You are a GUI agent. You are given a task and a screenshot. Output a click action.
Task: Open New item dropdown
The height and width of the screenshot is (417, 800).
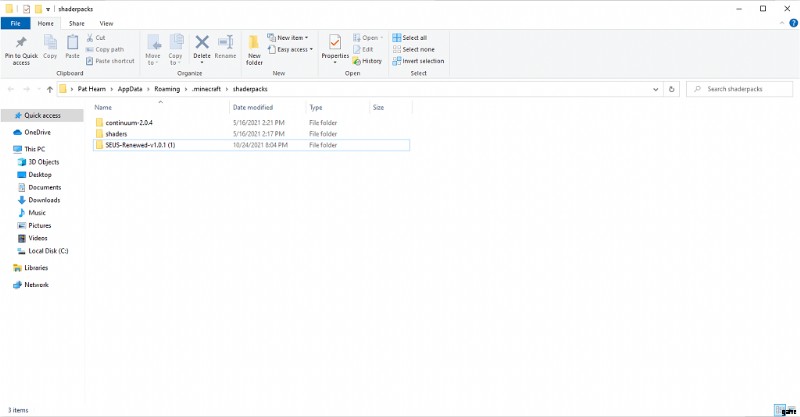pyautogui.click(x=288, y=38)
